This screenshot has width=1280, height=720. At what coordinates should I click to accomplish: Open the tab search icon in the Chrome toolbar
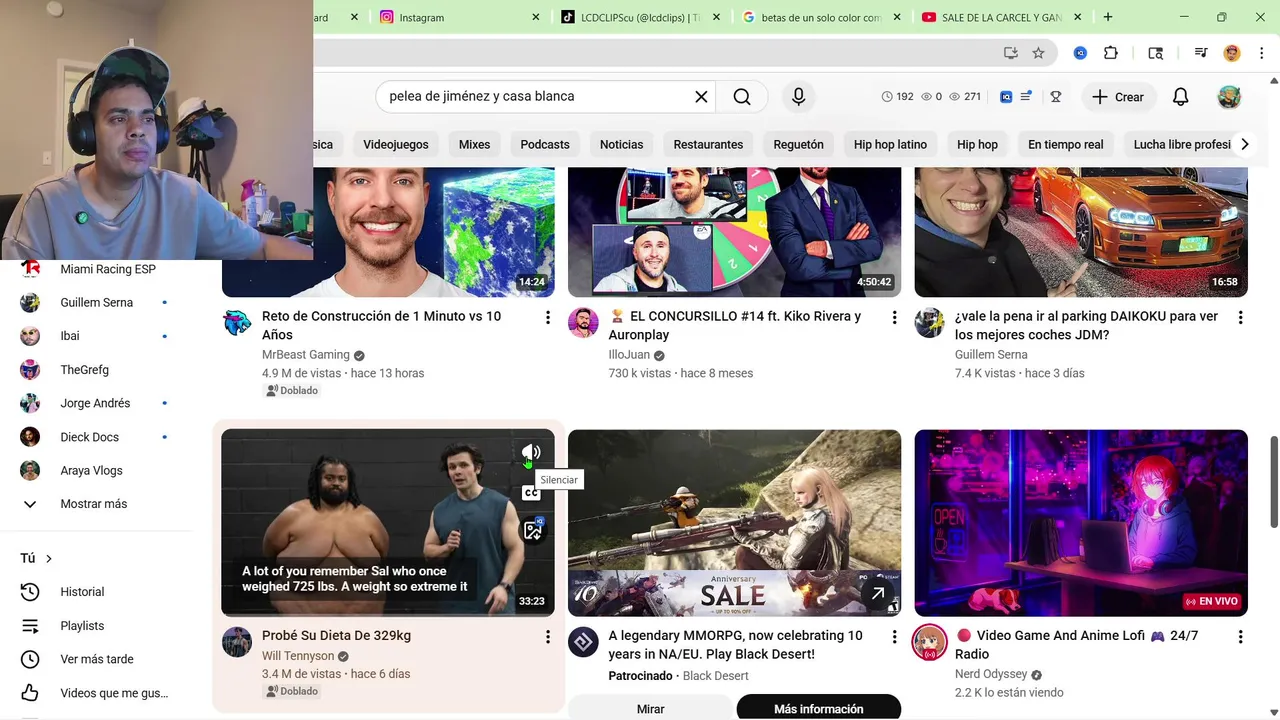point(1155,53)
